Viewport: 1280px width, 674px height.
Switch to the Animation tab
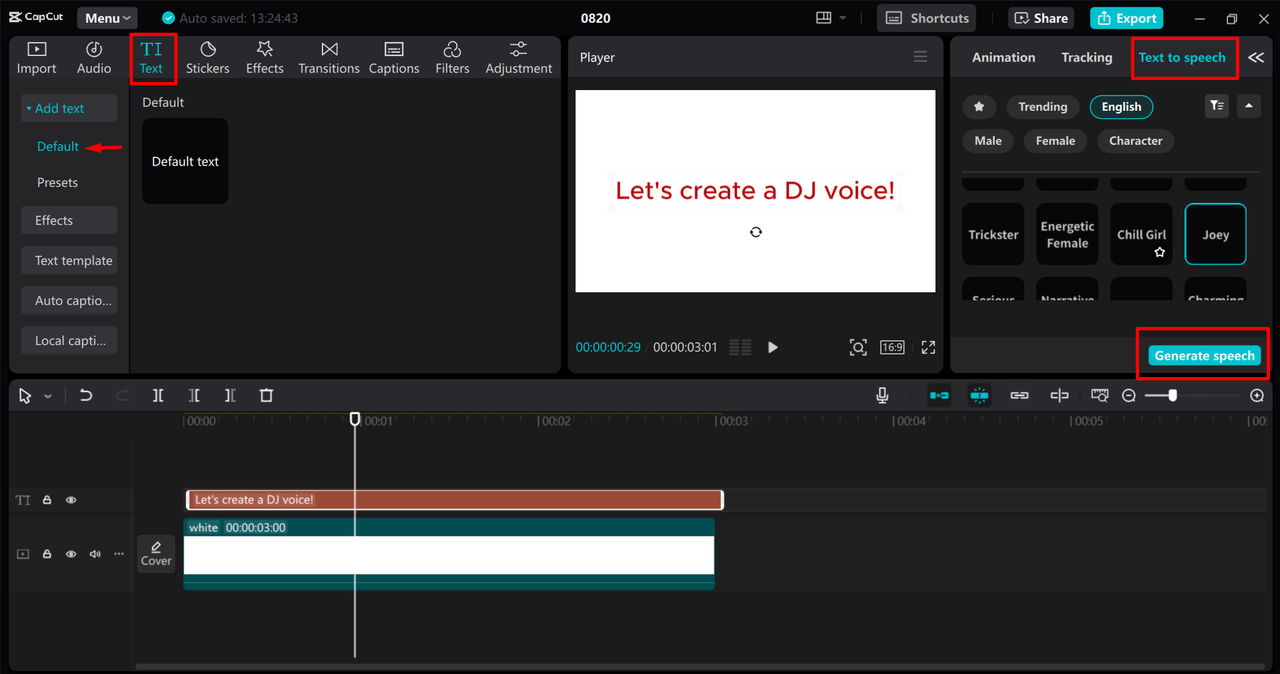click(x=1004, y=57)
